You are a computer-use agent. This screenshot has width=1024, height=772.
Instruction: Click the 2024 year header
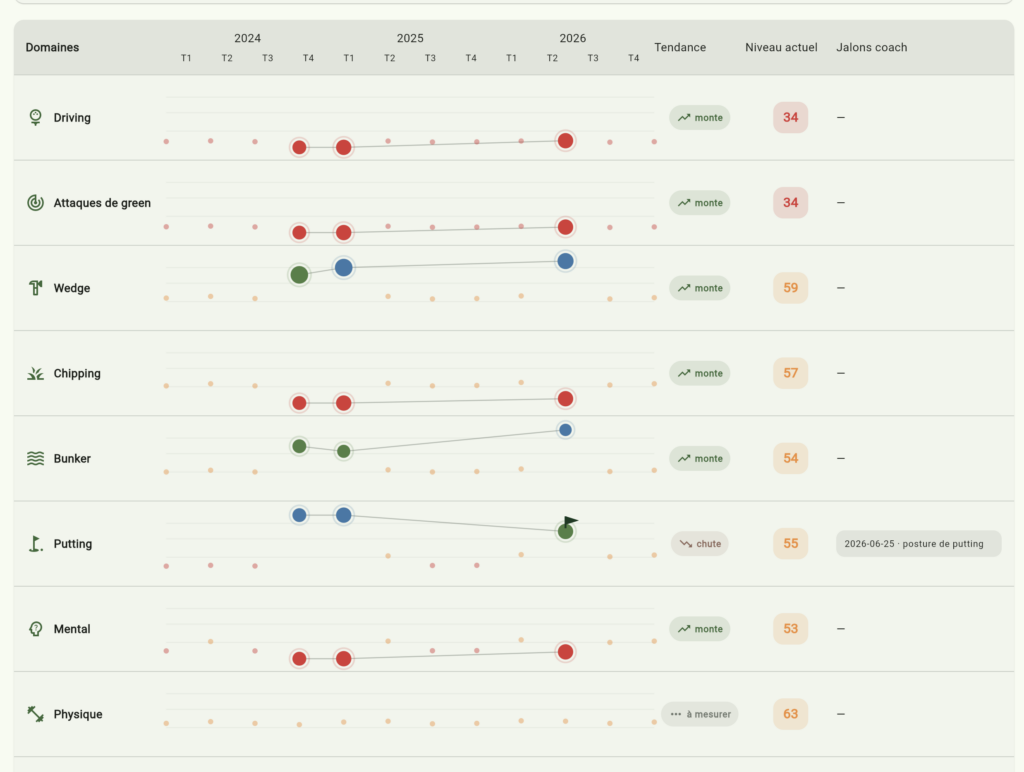coord(248,38)
